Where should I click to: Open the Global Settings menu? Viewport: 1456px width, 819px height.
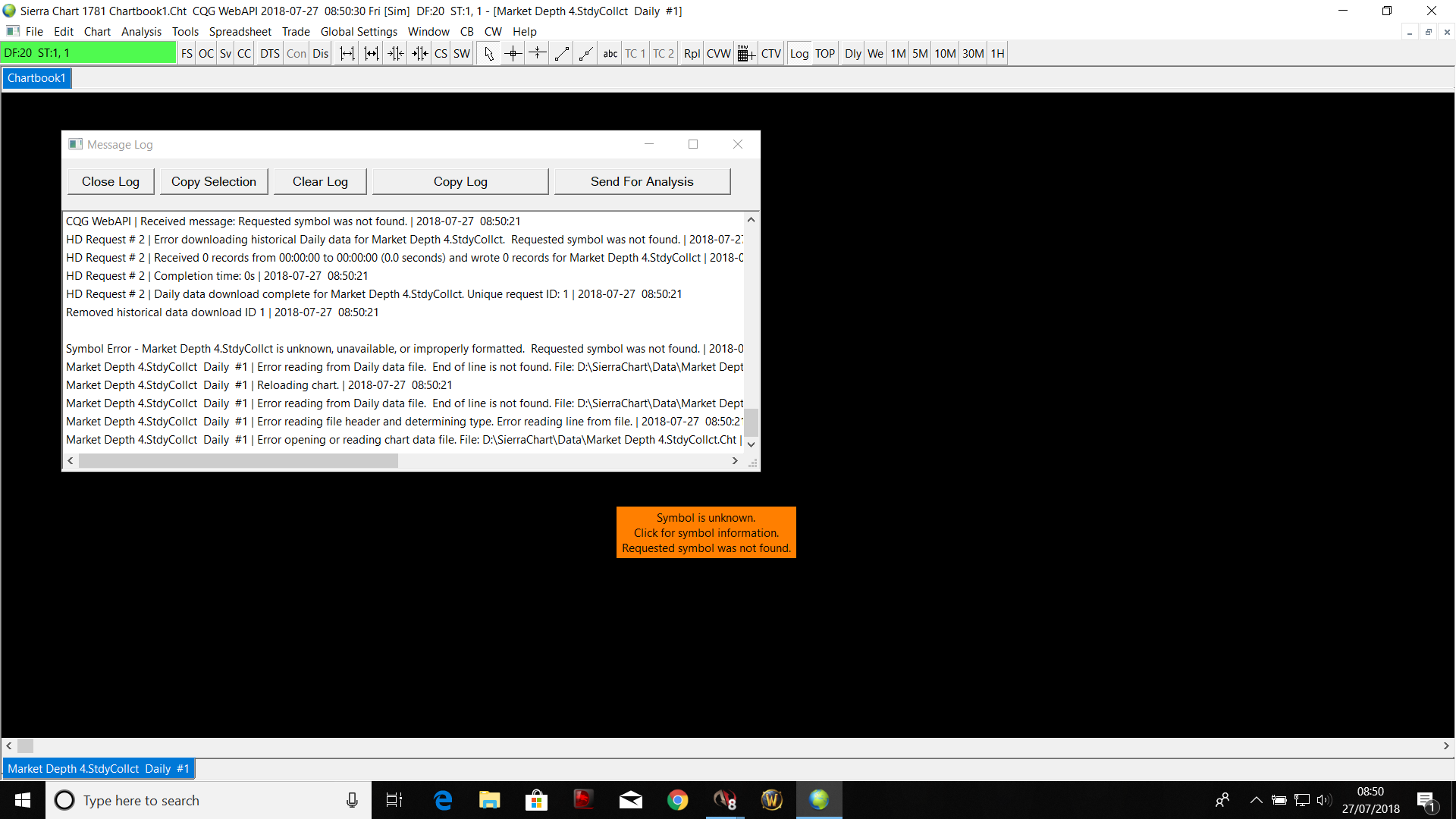(359, 32)
